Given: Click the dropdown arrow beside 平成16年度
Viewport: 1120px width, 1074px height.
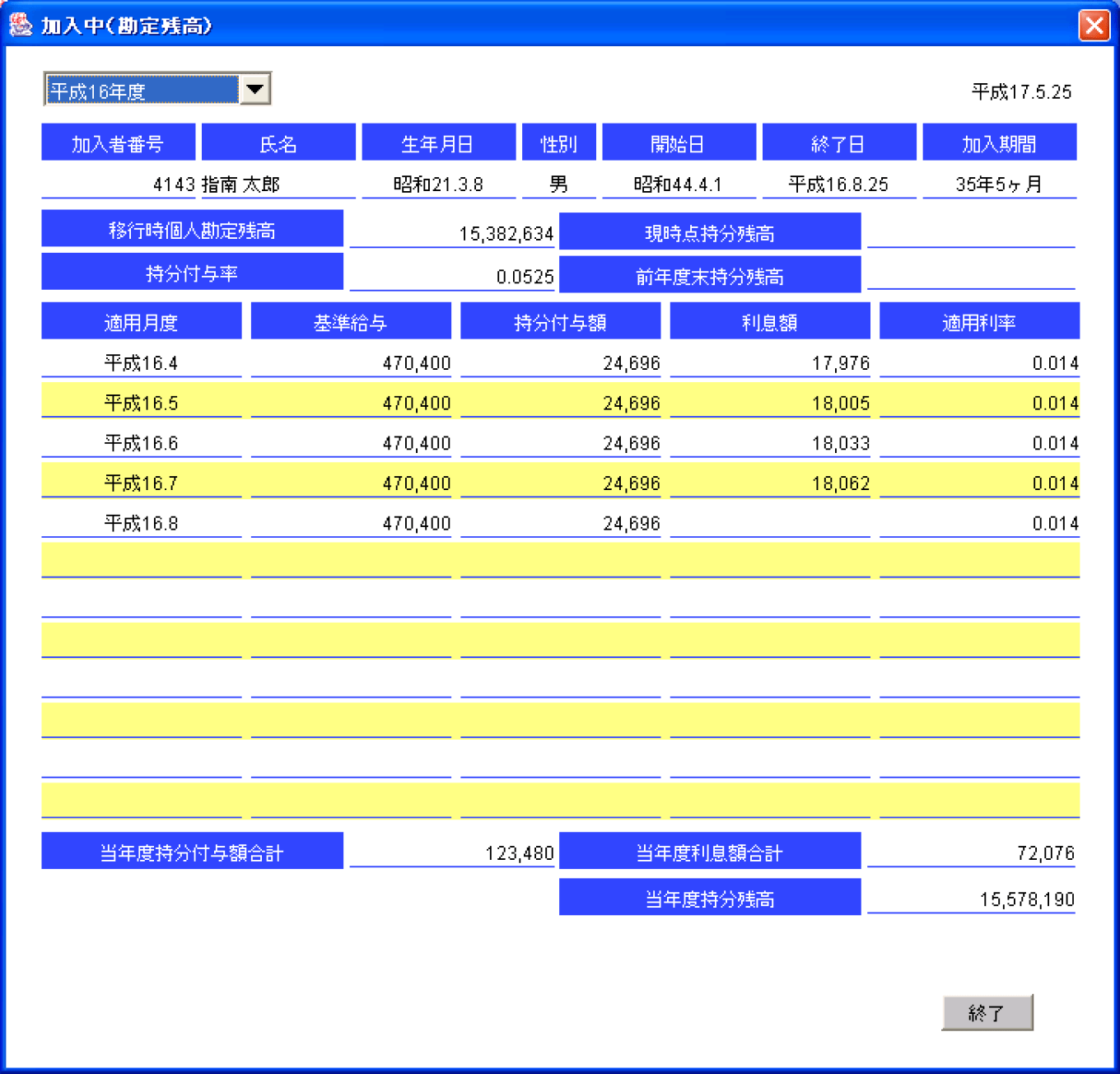Looking at the screenshot, I should coord(255,89).
